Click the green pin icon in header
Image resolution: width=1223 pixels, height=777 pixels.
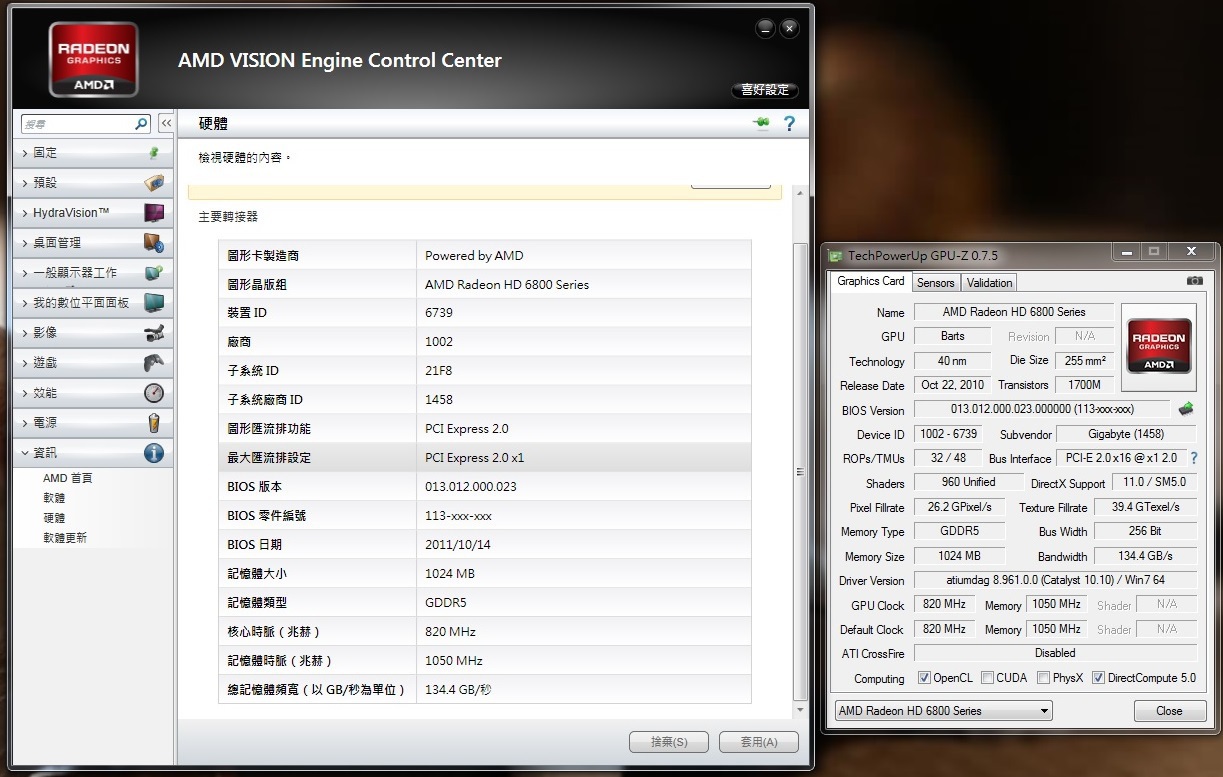pyautogui.click(x=762, y=123)
